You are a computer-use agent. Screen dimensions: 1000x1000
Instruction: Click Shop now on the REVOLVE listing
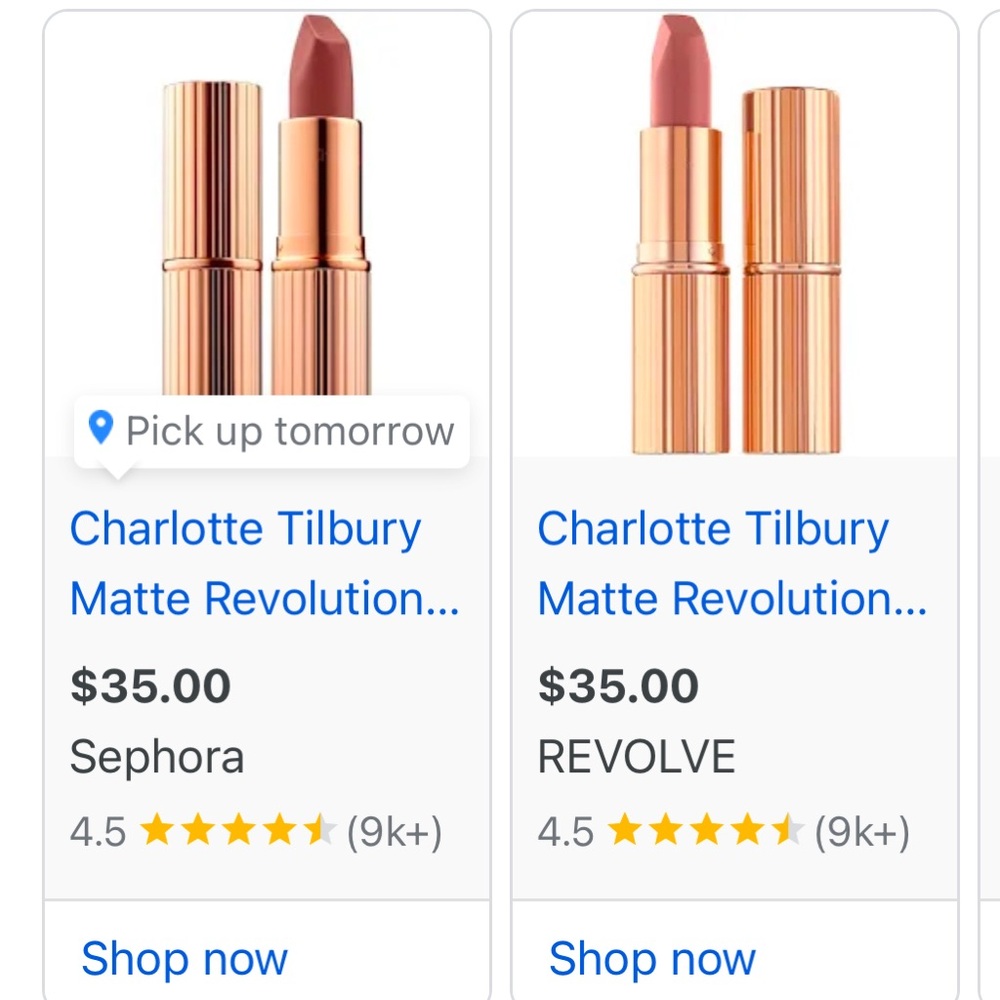tap(650, 957)
